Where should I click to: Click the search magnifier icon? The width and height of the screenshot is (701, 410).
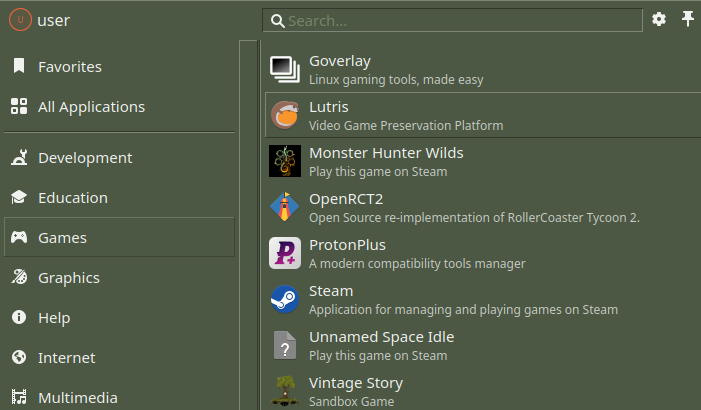pyautogui.click(x=278, y=21)
